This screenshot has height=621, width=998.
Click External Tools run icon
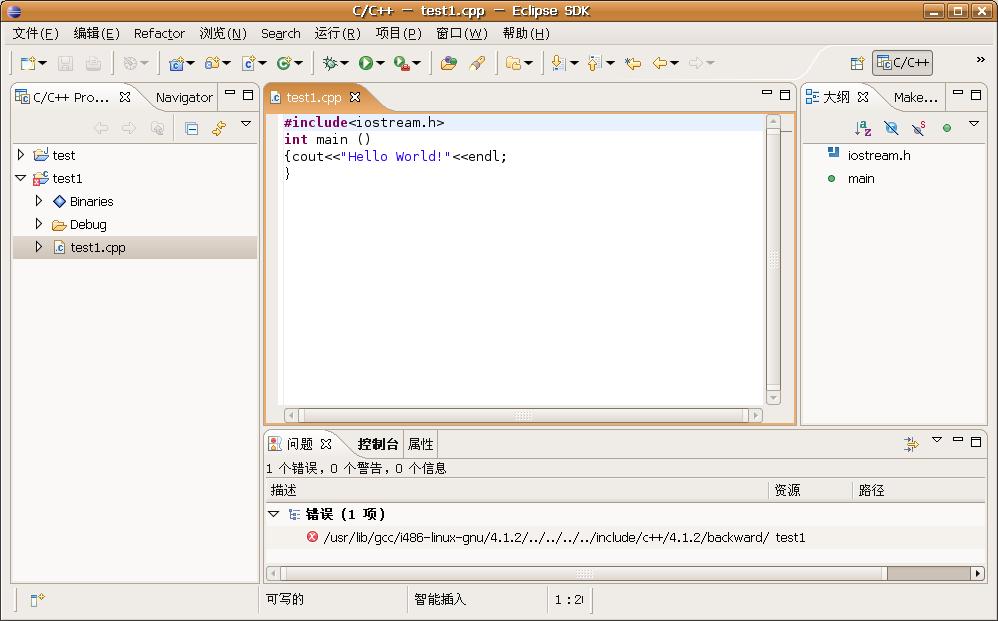[401, 63]
